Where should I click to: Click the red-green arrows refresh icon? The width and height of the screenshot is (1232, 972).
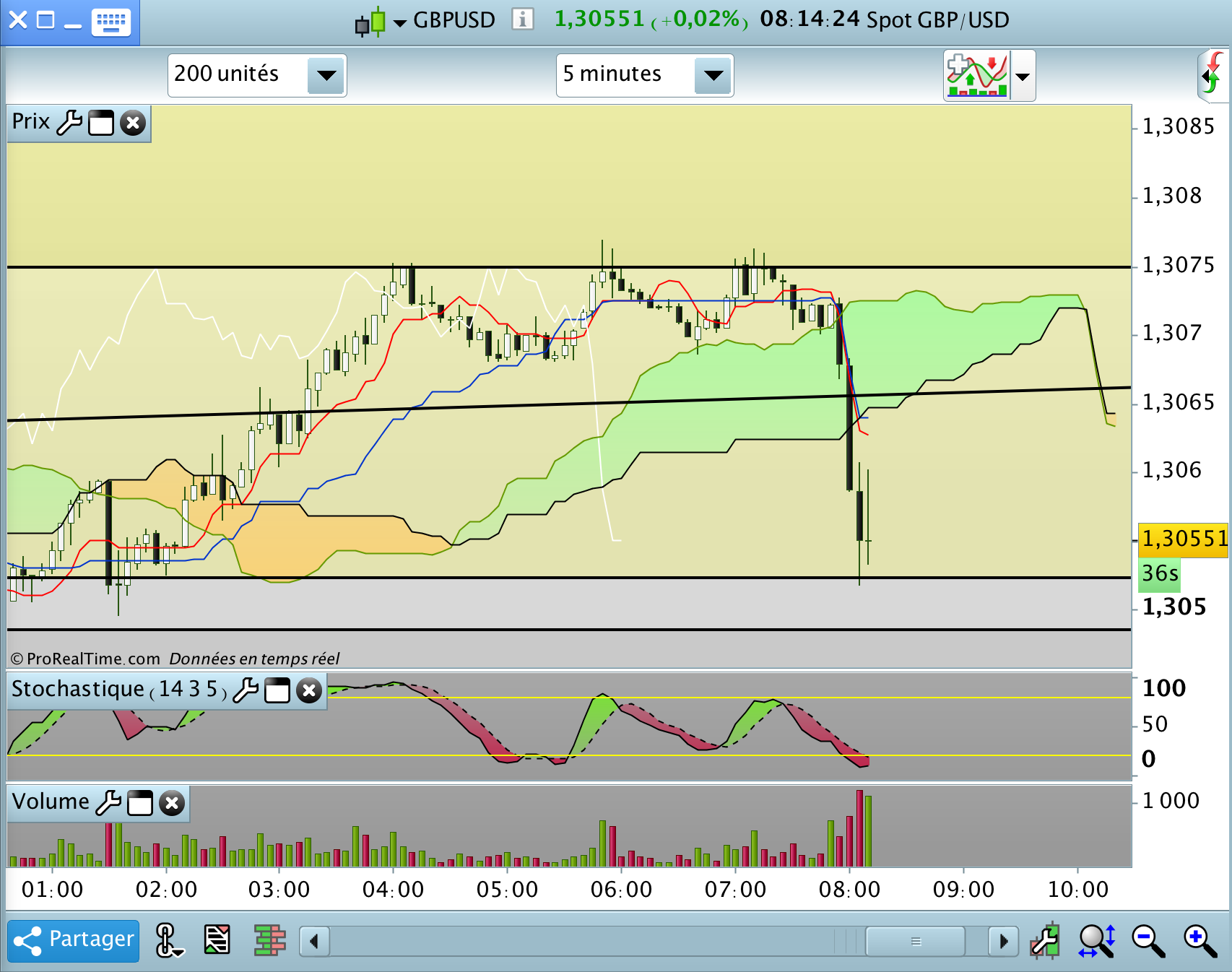(1213, 74)
